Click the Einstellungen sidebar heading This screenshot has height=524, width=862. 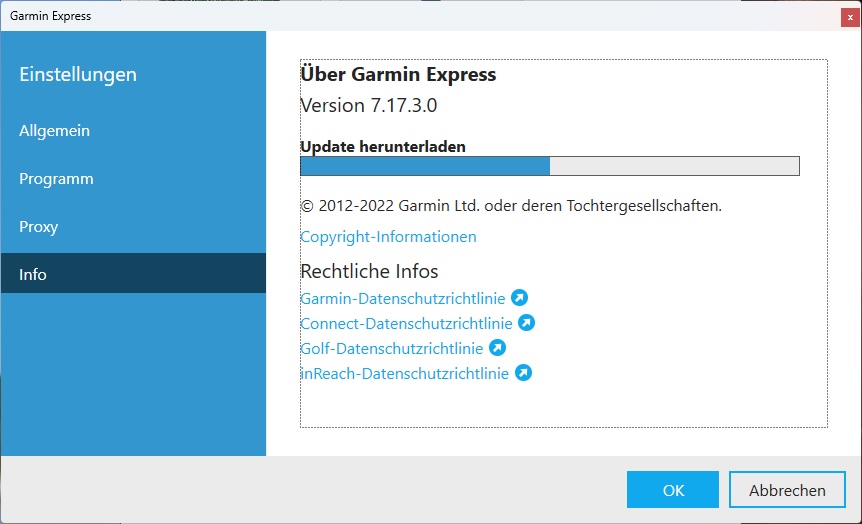tap(78, 75)
